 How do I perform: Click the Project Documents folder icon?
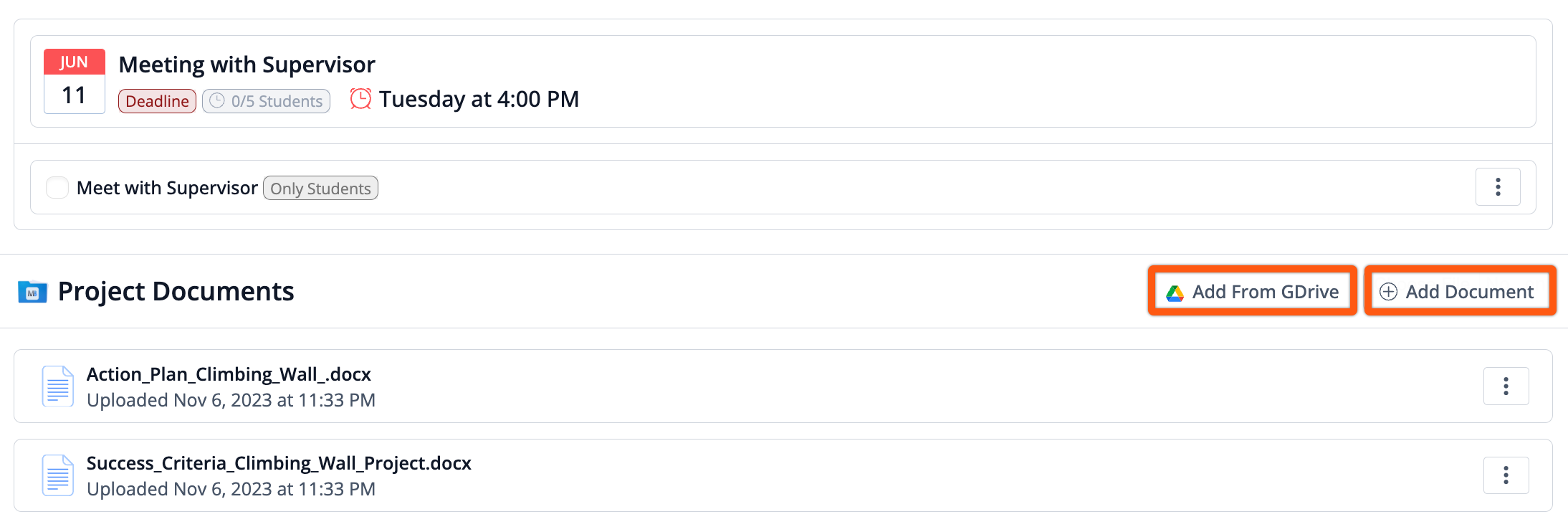(x=32, y=292)
